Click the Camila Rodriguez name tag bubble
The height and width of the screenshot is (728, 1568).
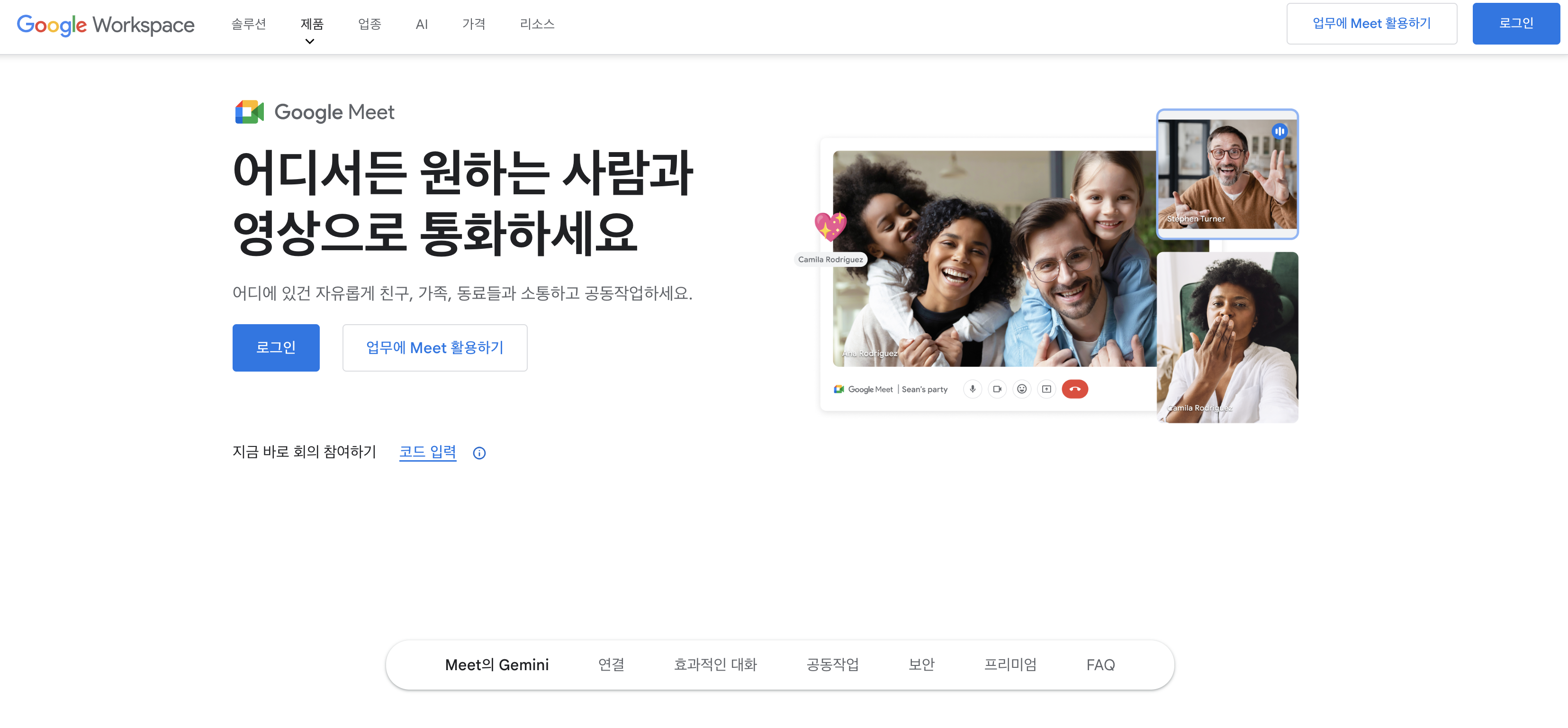[x=830, y=260]
